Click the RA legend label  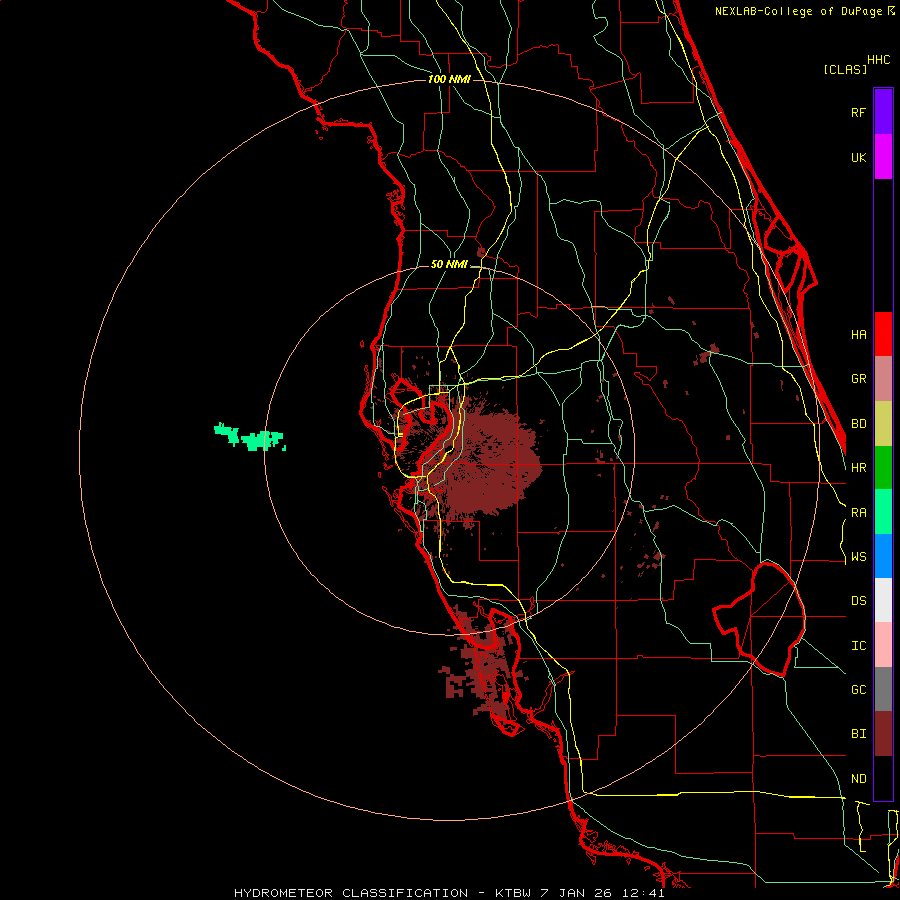coord(858,513)
